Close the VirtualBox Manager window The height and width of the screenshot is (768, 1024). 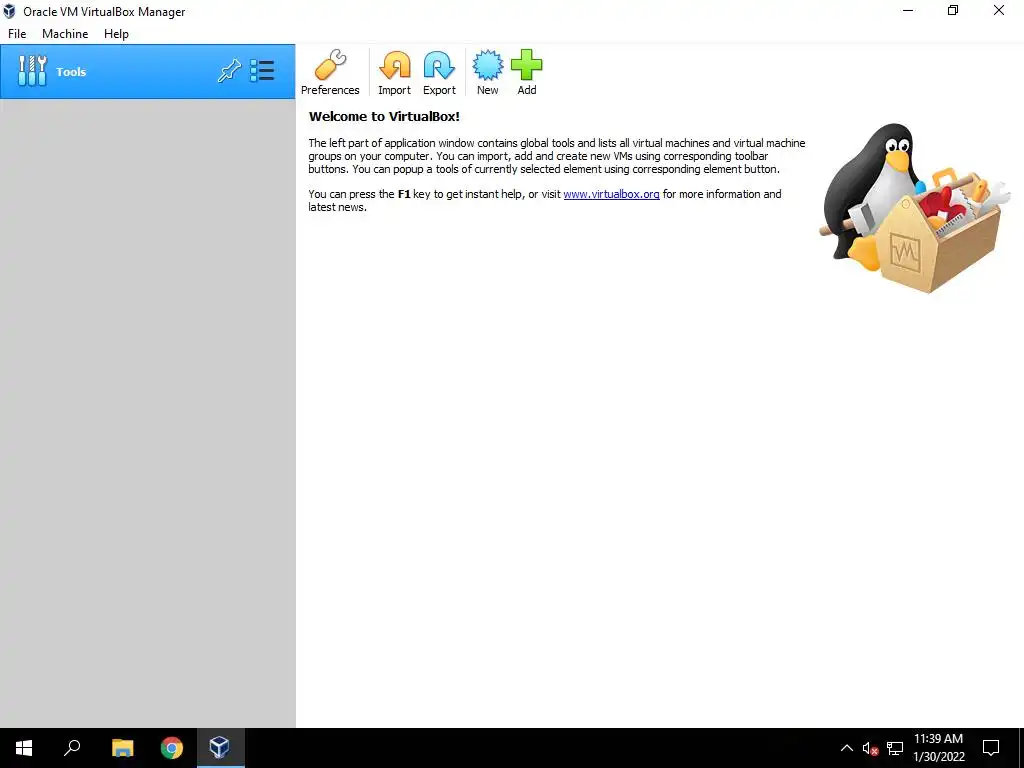pyautogui.click(x=999, y=10)
